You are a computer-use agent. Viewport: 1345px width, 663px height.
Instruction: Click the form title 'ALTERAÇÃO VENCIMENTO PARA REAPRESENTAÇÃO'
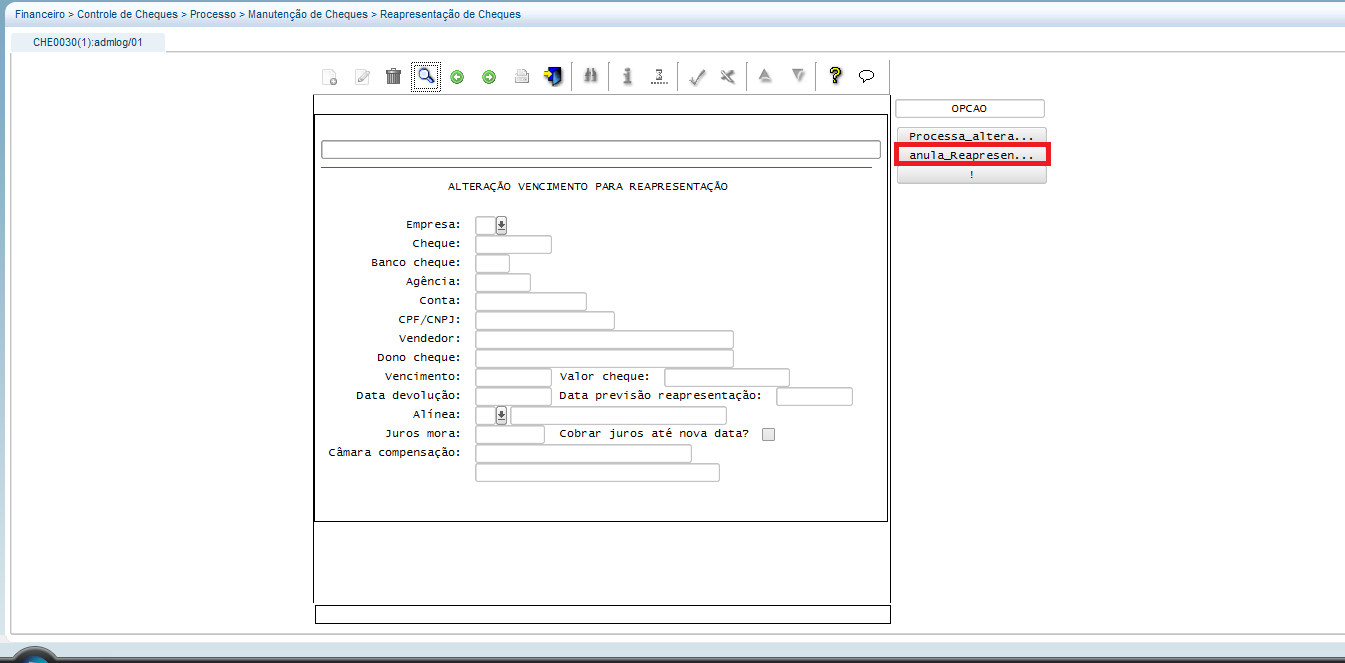(588, 186)
